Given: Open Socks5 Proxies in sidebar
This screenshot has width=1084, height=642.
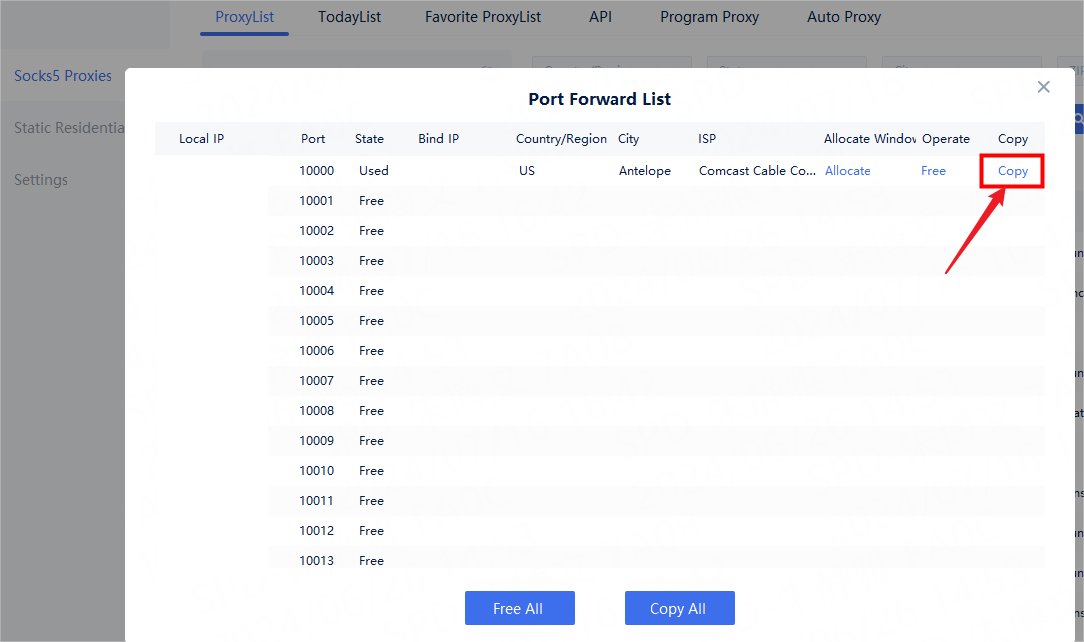Looking at the screenshot, I should point(62,76).
